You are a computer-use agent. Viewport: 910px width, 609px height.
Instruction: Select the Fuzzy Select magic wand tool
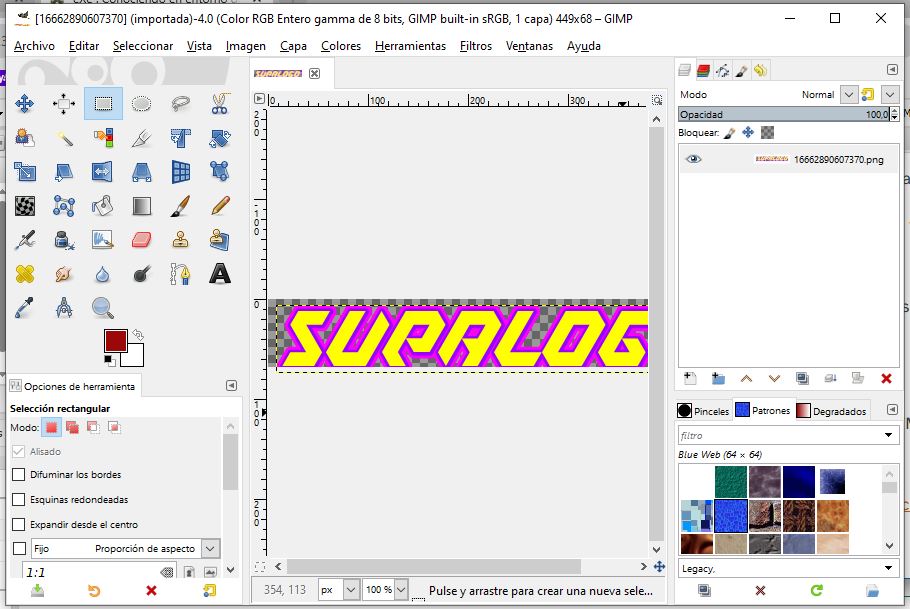pos(64,138)
